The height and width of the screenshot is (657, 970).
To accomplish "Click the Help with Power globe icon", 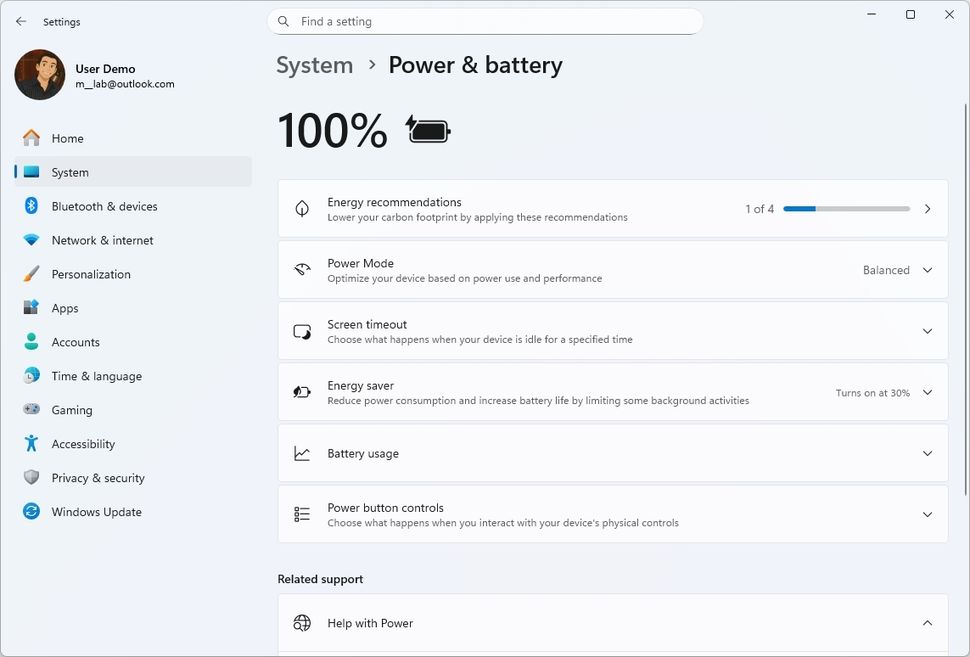I will tap(302, 622).
